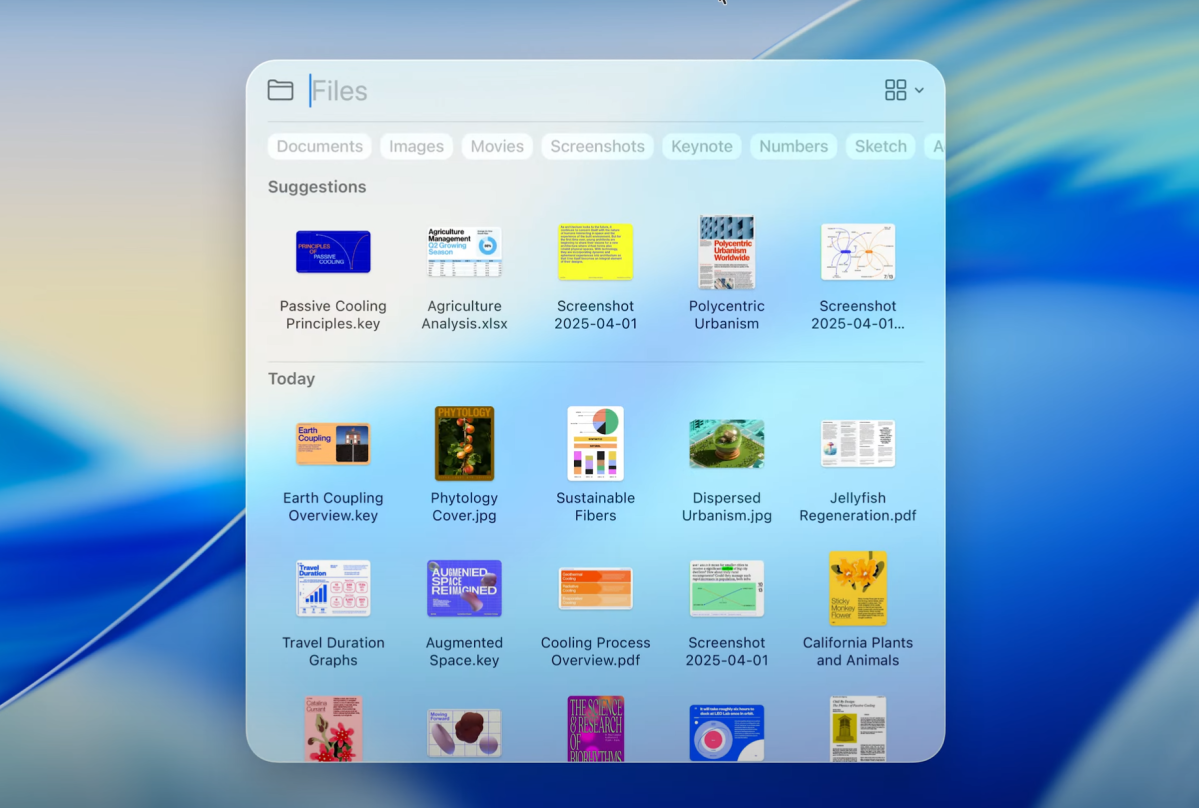Screen dimensions: 1199x808
Task: Open Dispersed Urbanism.jpg thumbnail
Action: (x=726, y=443)
